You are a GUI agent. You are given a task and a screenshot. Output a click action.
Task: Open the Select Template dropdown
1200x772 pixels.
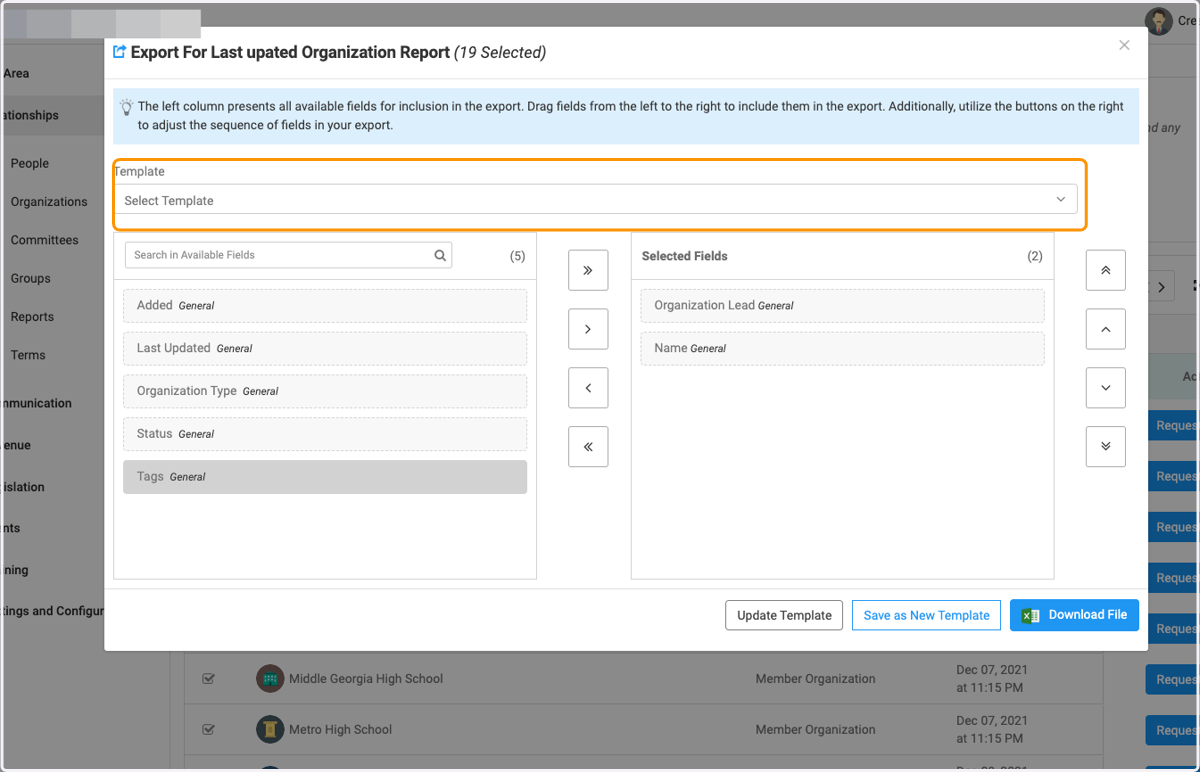tap(595, 200)
